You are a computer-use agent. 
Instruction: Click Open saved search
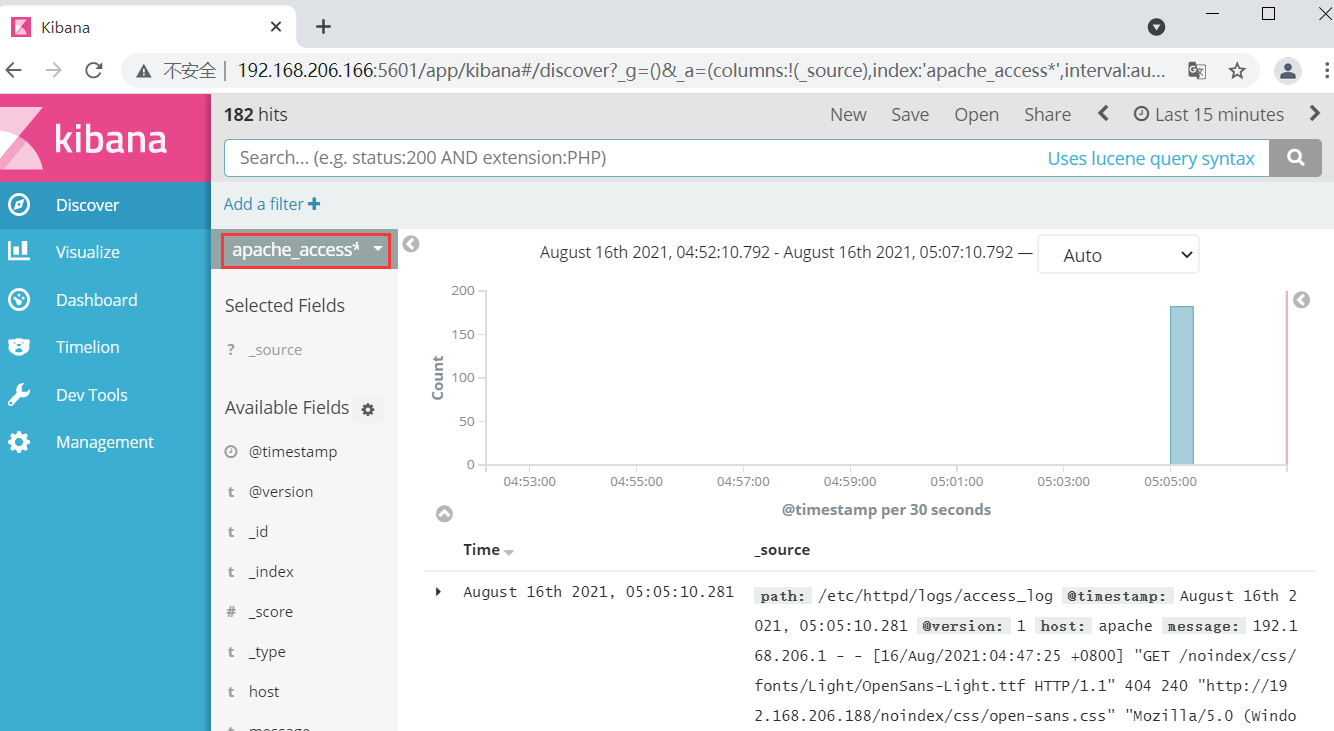(976, 115)
